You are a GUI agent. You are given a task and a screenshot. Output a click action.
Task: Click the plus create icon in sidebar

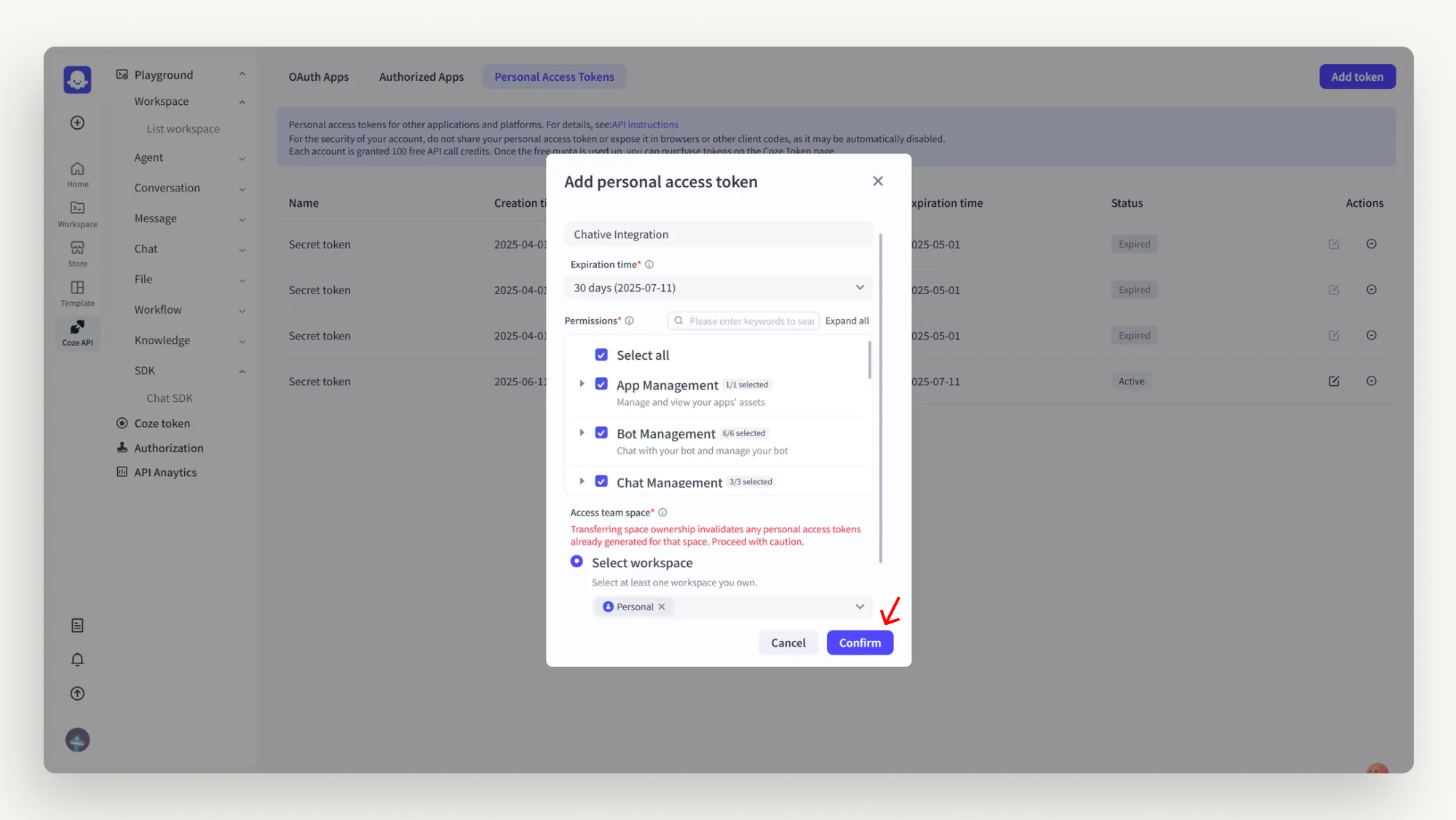(77, 122)
